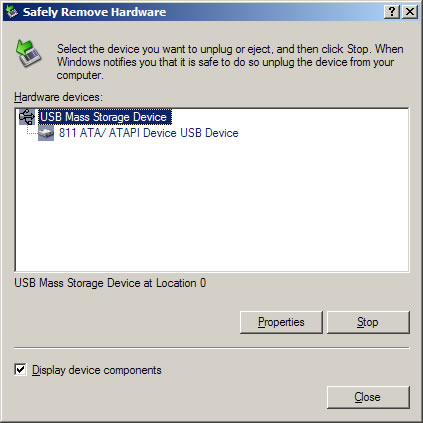Click the Hardware devices label

point(59,97)
